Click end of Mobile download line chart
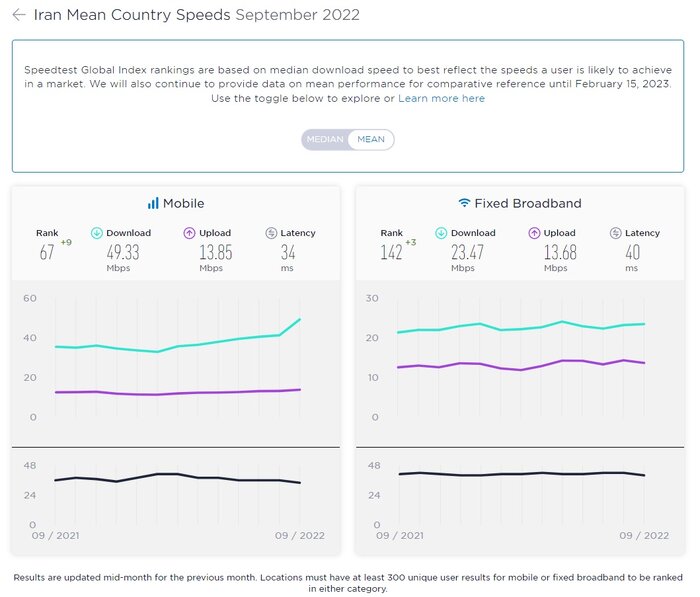Image resolution: width=700 pixels, height=597 pixels. coord(300,320)
